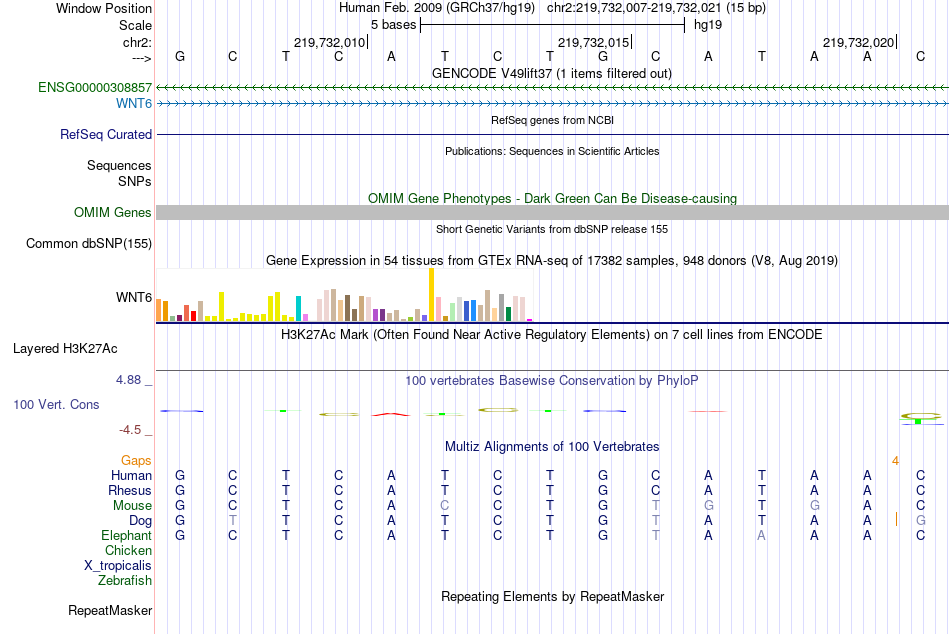Image resolution: width=950 pixels, height=634 pixels.
Task: Click the orange insertion bar in the Dog row
Action: click(896, 519)
